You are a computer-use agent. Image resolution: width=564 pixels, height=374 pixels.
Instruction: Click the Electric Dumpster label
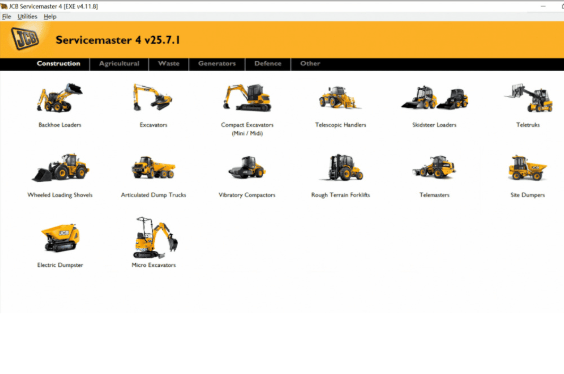point(60,265)
